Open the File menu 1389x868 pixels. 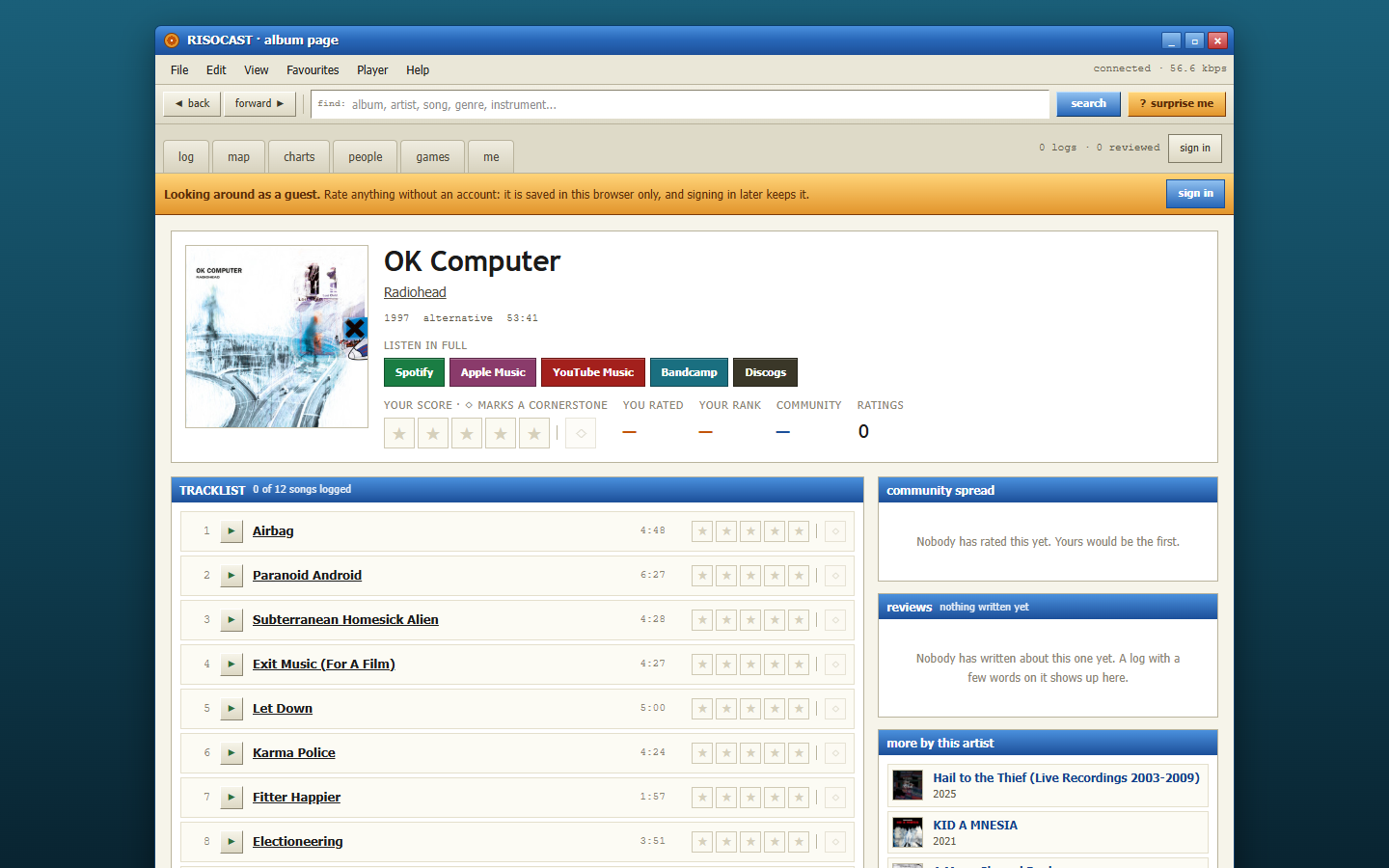(179, 70)
